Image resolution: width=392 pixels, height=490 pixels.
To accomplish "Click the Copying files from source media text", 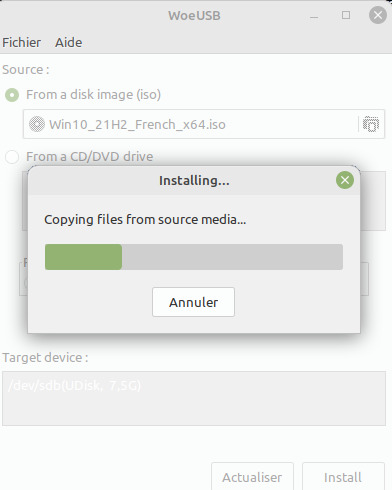I will [x=145, y=219].
